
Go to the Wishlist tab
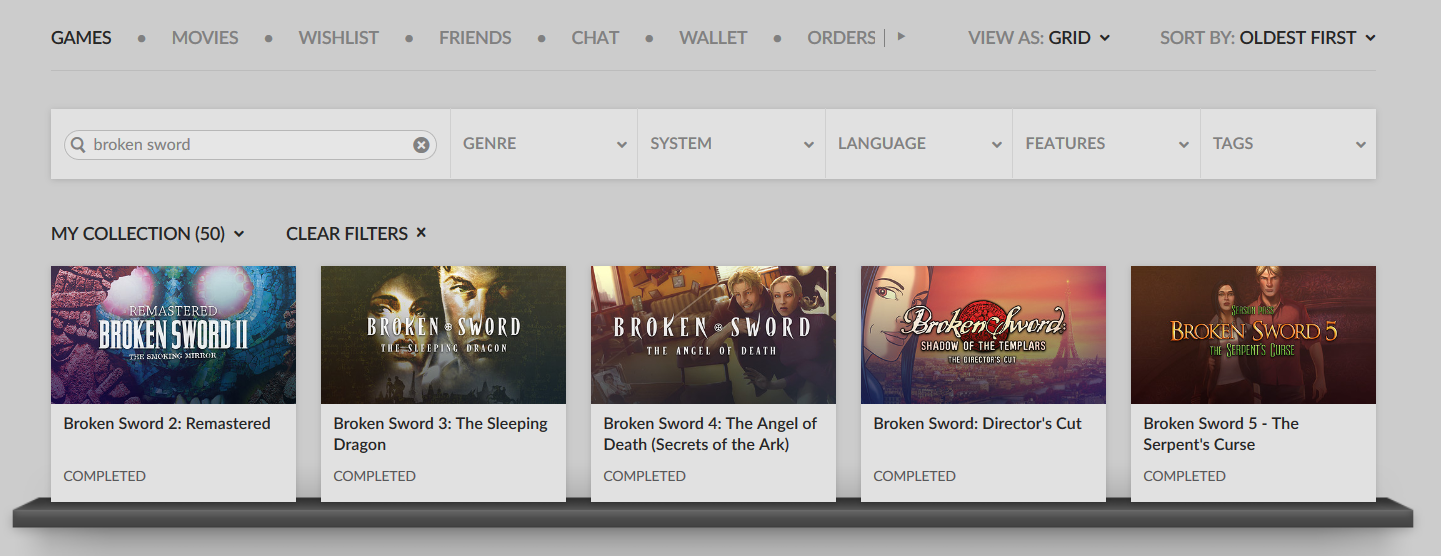click(339, 38)
